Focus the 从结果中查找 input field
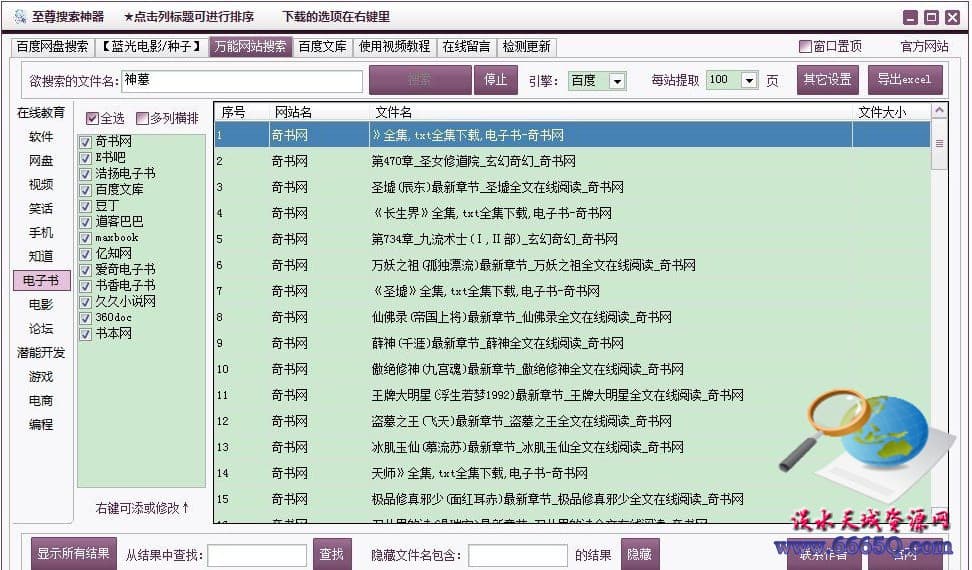Image resolution: width=972 pixels, height=570 pixels. pyautogui.click(x=257, y=555)
